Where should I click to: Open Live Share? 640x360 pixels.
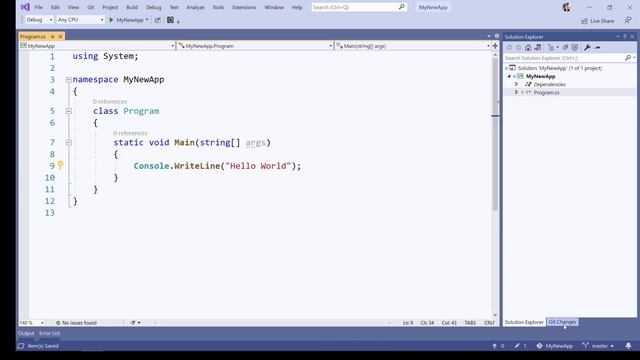pyautogui.click(x=598, y=21)
